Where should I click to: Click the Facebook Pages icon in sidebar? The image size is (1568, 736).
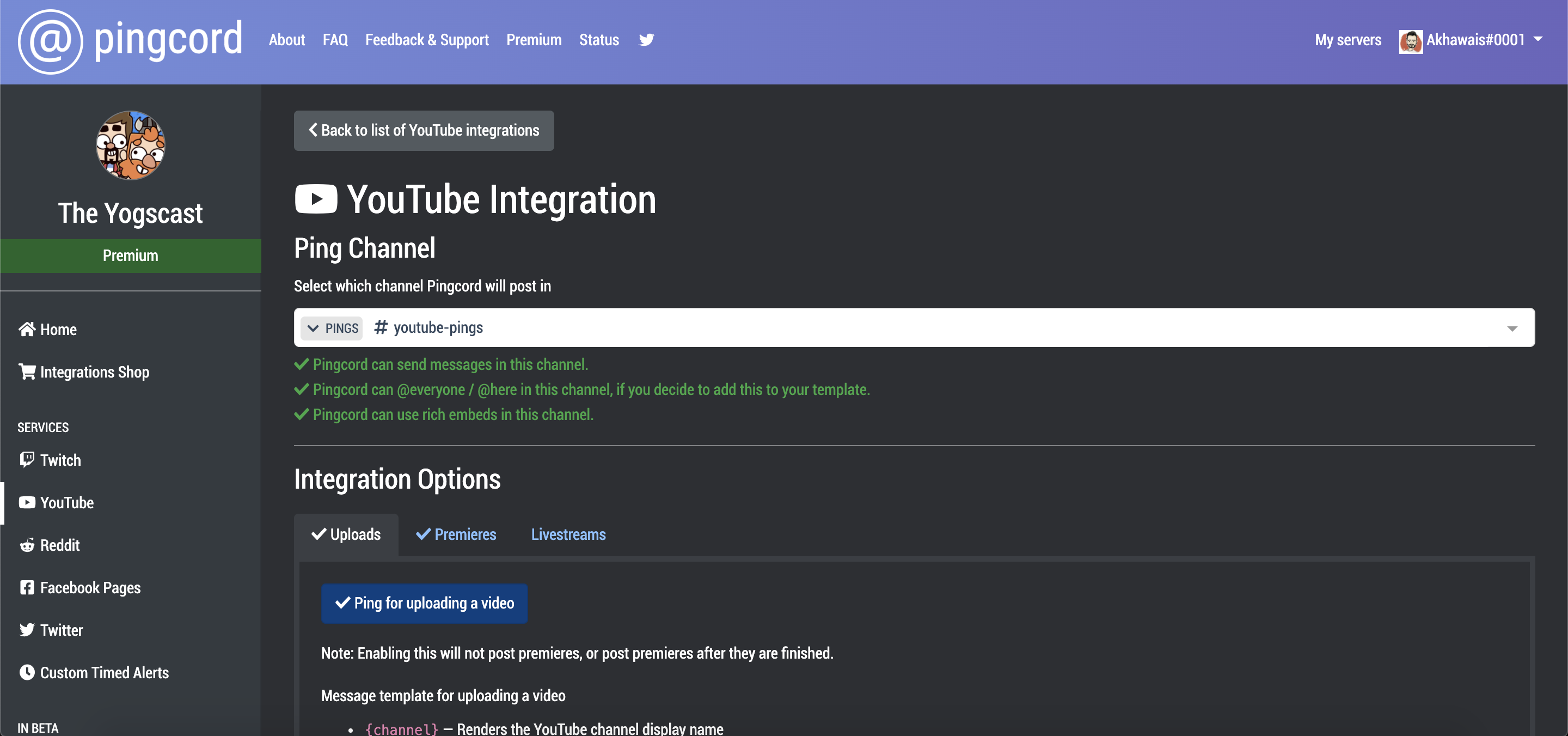27,587
